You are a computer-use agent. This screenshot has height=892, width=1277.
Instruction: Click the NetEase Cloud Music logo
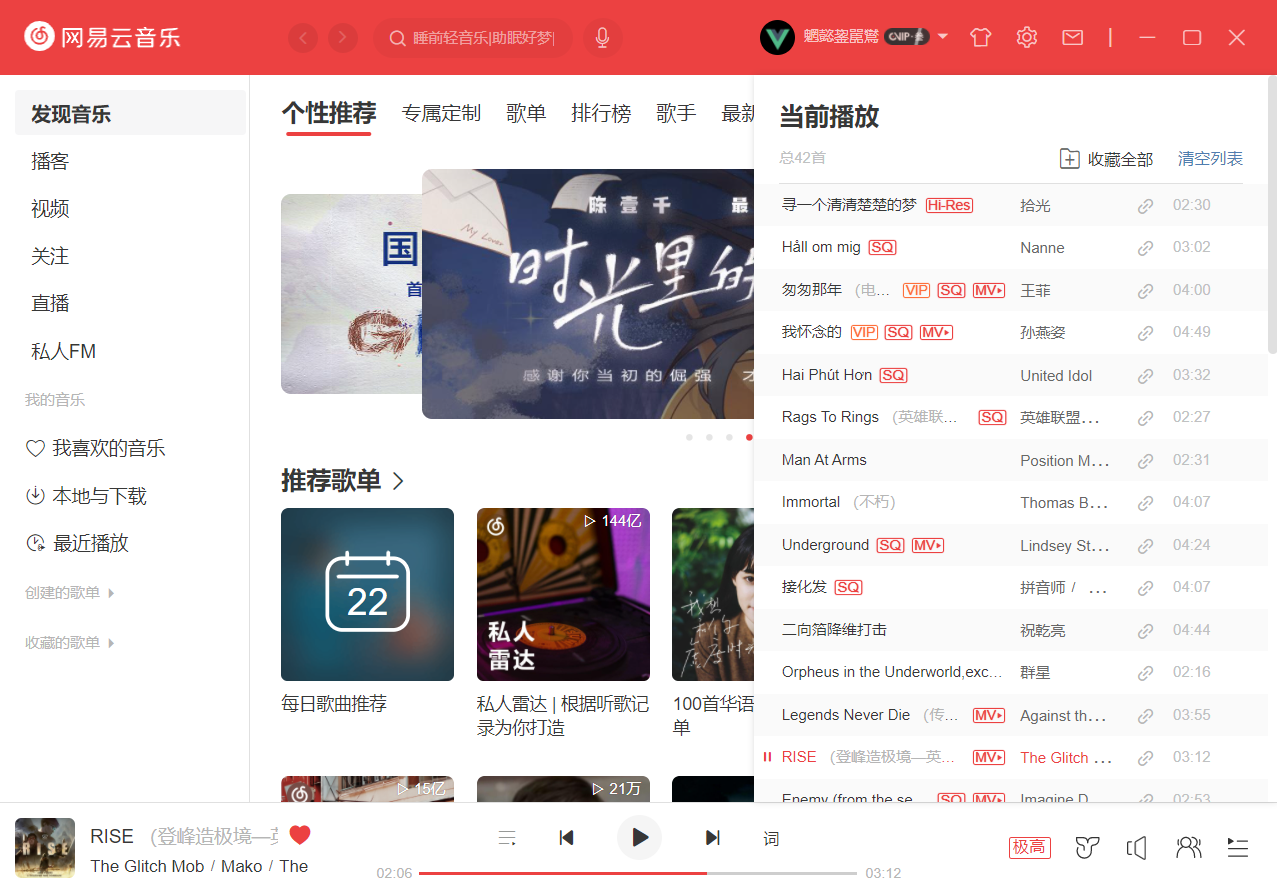click(x=102, y=38)
